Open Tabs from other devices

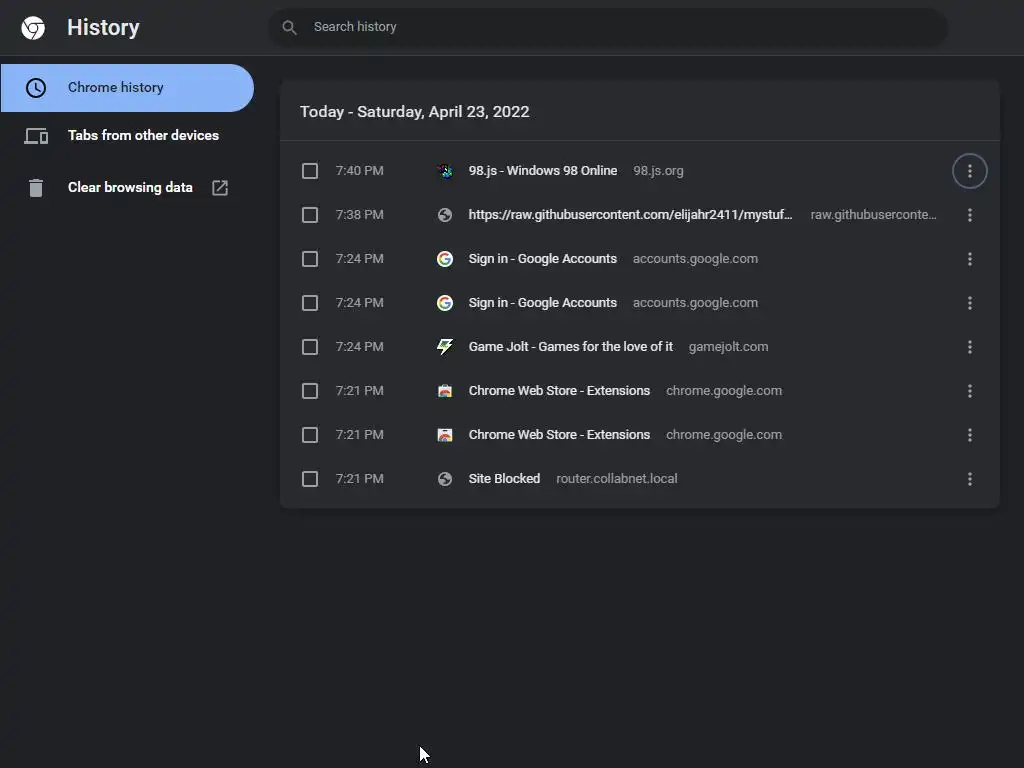[143, 136]
